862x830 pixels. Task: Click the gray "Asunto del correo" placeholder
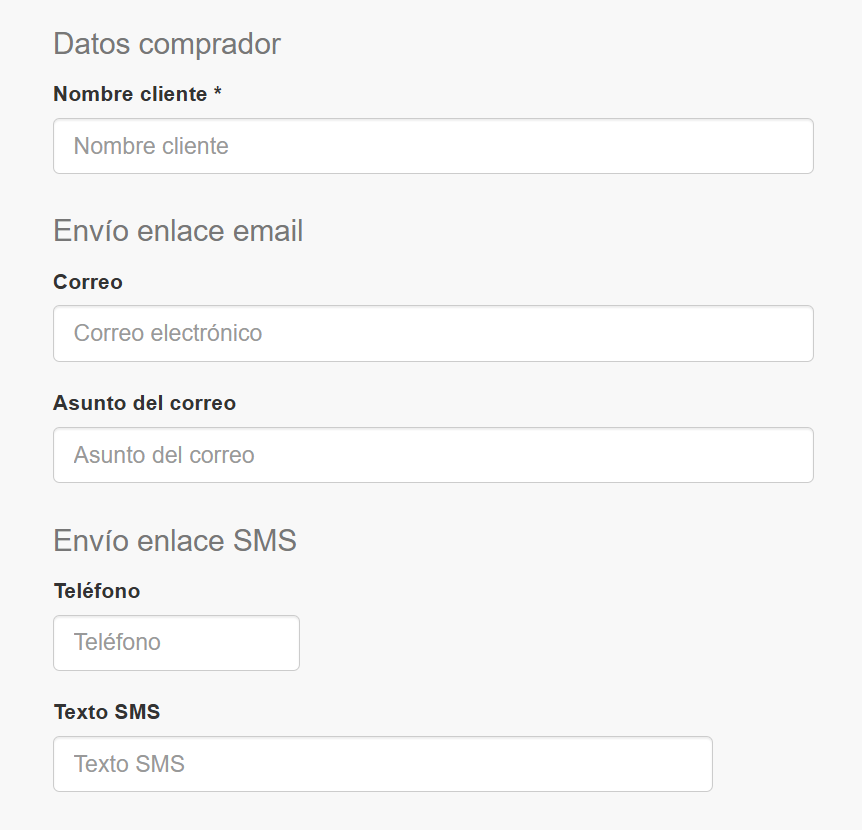pyautogui.click(x=164, y=455)
